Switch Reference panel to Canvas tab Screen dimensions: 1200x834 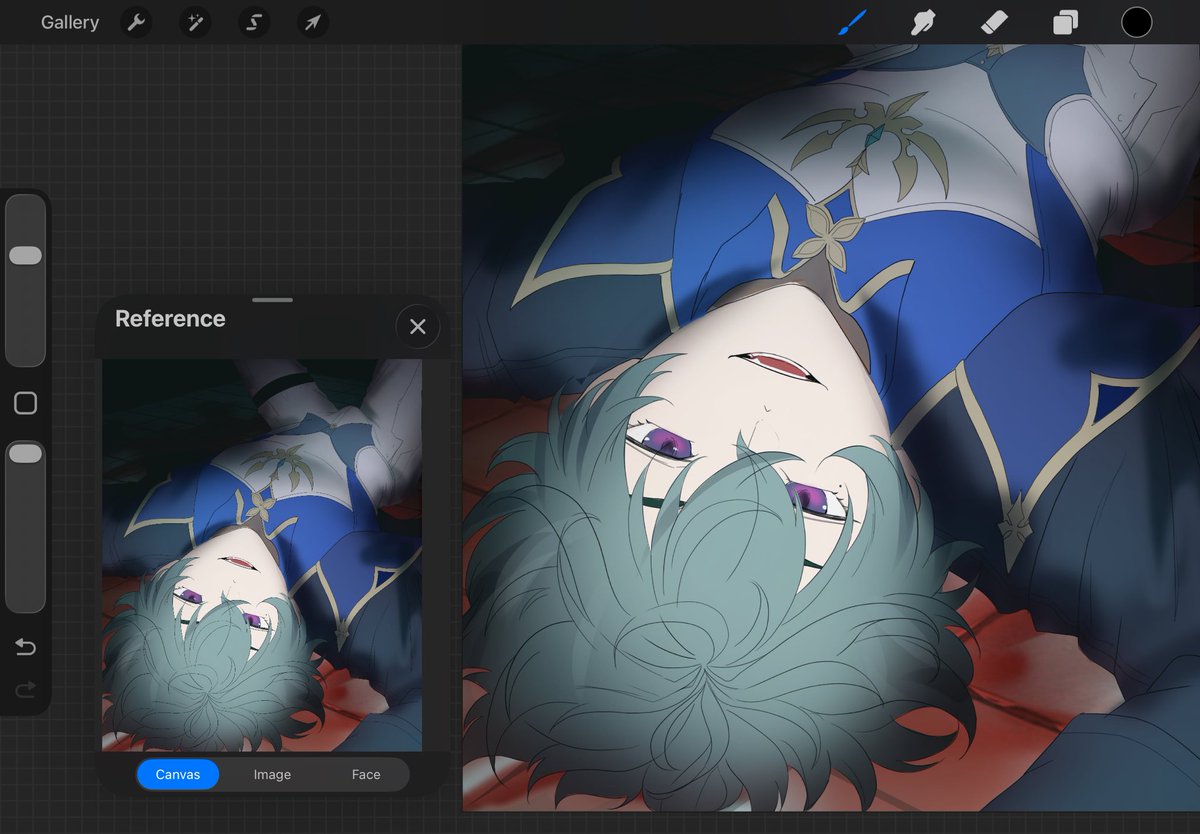click(x=178, y=775)
